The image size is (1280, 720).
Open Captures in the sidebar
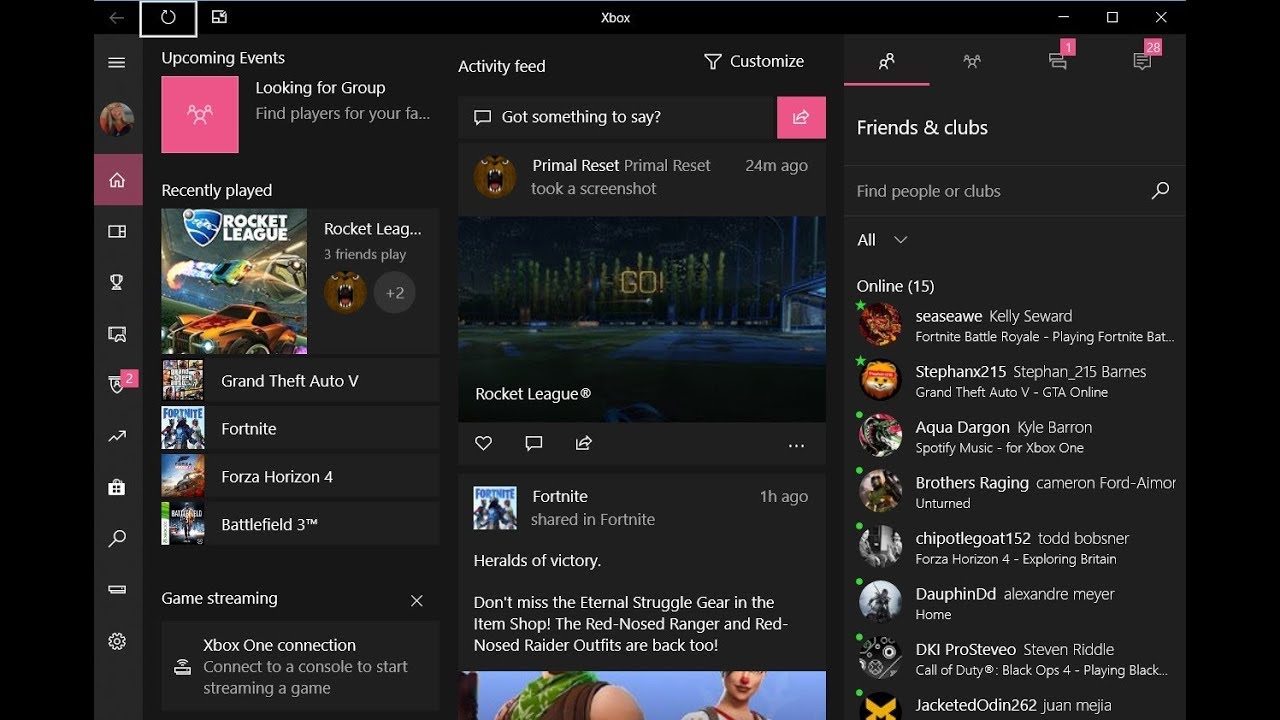coord(117,334)
